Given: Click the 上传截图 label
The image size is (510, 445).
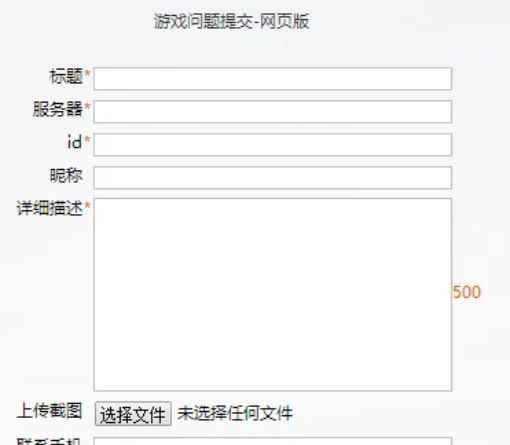Looking at the screenshot, I should (49, 411).
